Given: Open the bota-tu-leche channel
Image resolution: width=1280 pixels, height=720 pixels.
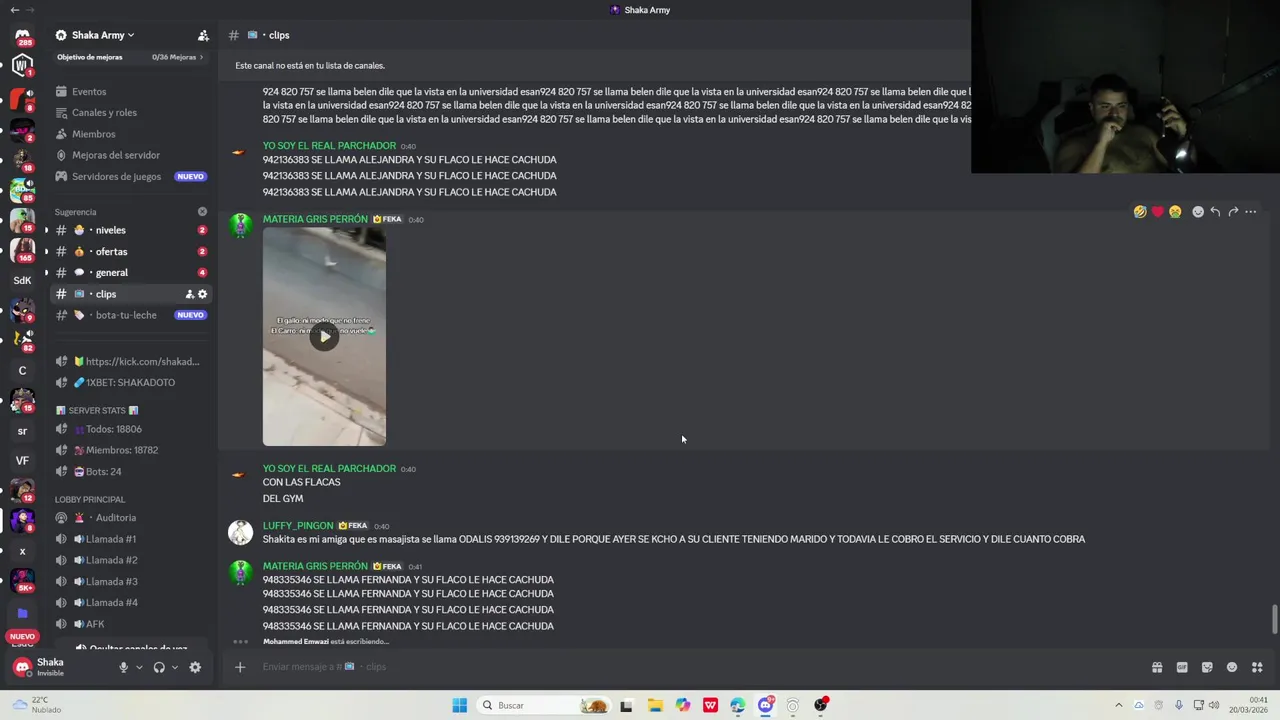Looking at the screenshot, I should tap(130, 315).
